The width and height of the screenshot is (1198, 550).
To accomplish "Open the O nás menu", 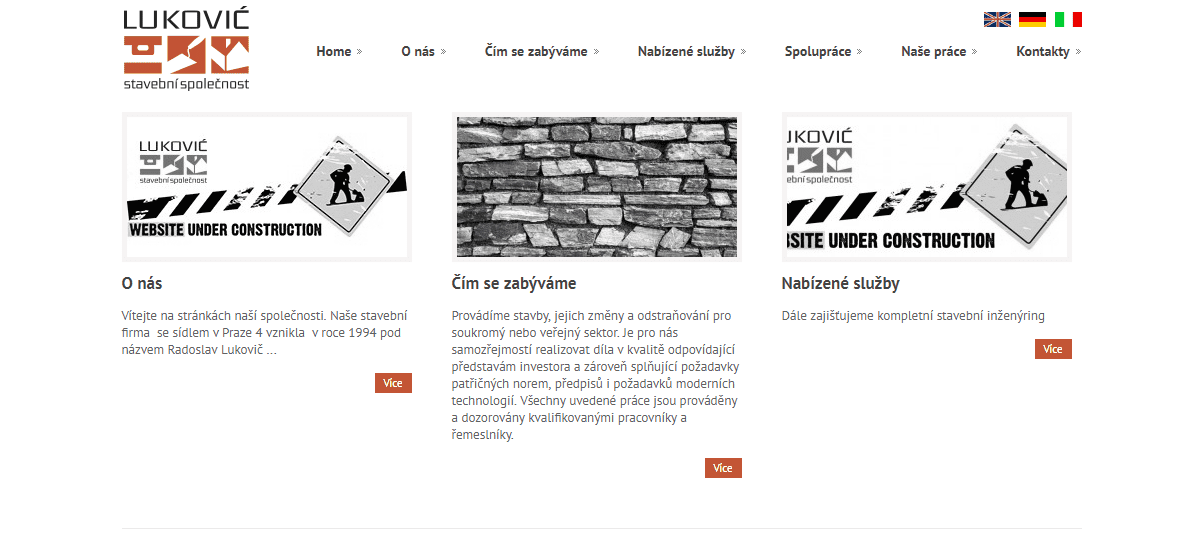I will pos(418,52).
